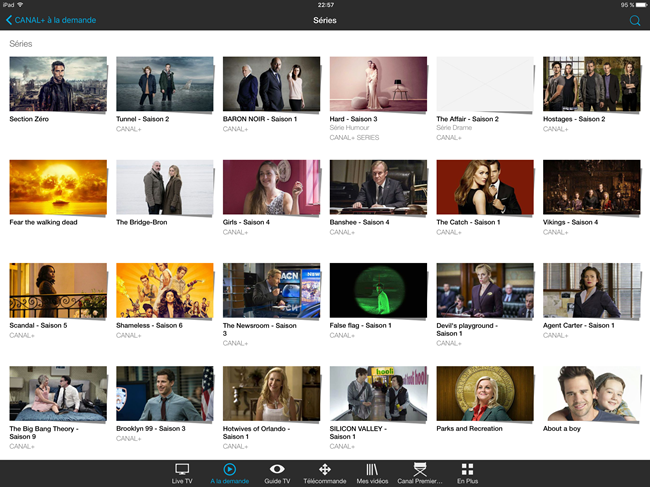650x487 pixels.
Task: Open Hard - Saison 3 title
Action: [353, 119]
